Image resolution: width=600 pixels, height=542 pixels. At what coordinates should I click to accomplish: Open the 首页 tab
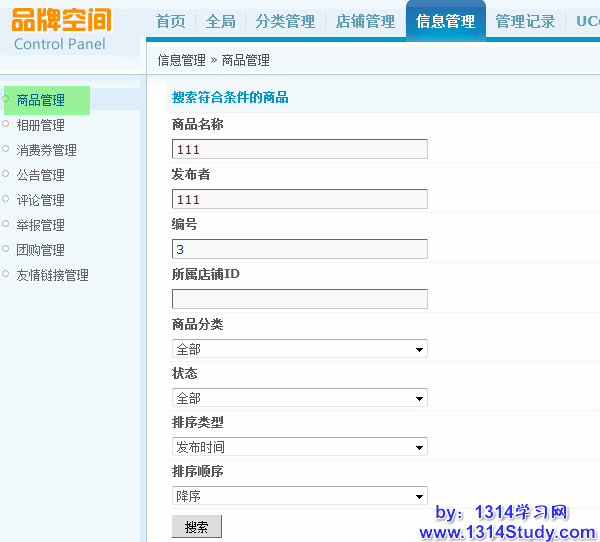(x=171, y=21)
